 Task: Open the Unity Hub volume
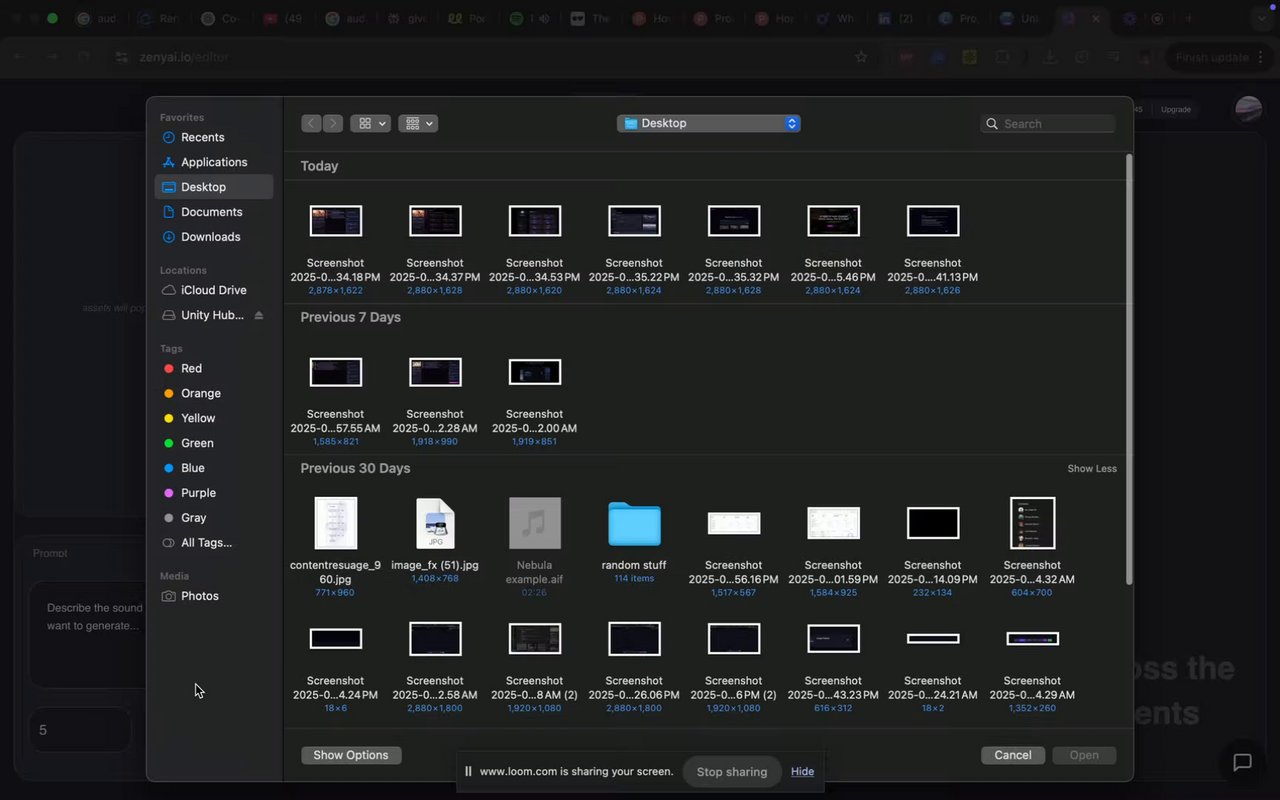[x=203, y=315]
